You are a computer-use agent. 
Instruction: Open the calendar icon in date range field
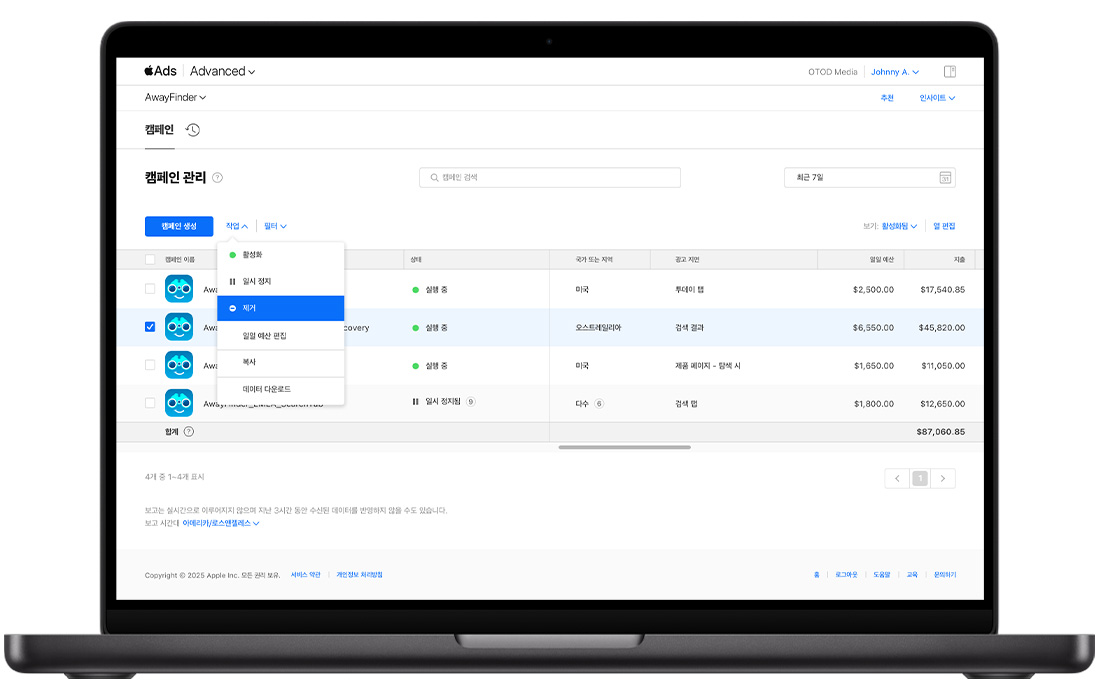click(x=945, y=178)
